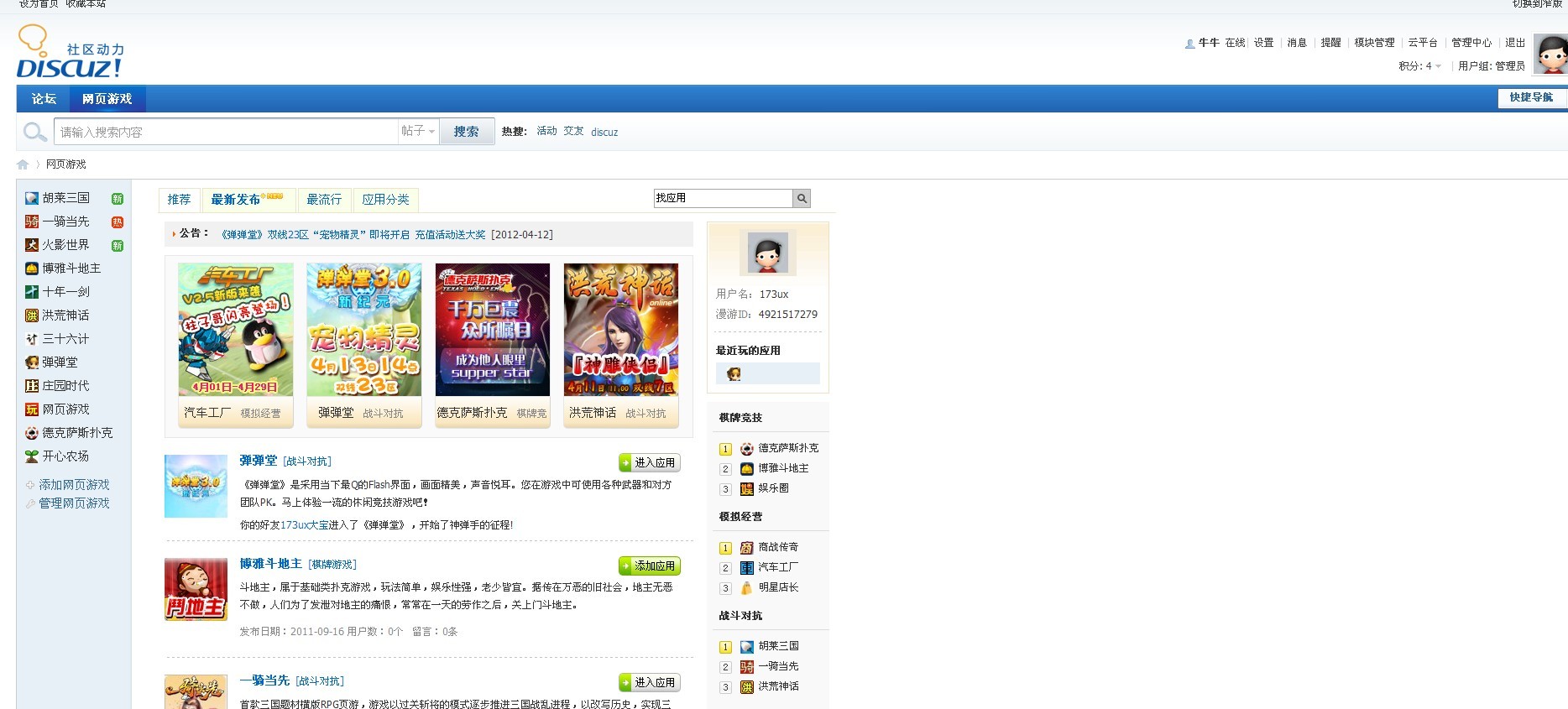Open the 博雅斗地主 title link in list
This screenshot has height=709, width=1568.
pyautogui.click(x=270, y=564)
